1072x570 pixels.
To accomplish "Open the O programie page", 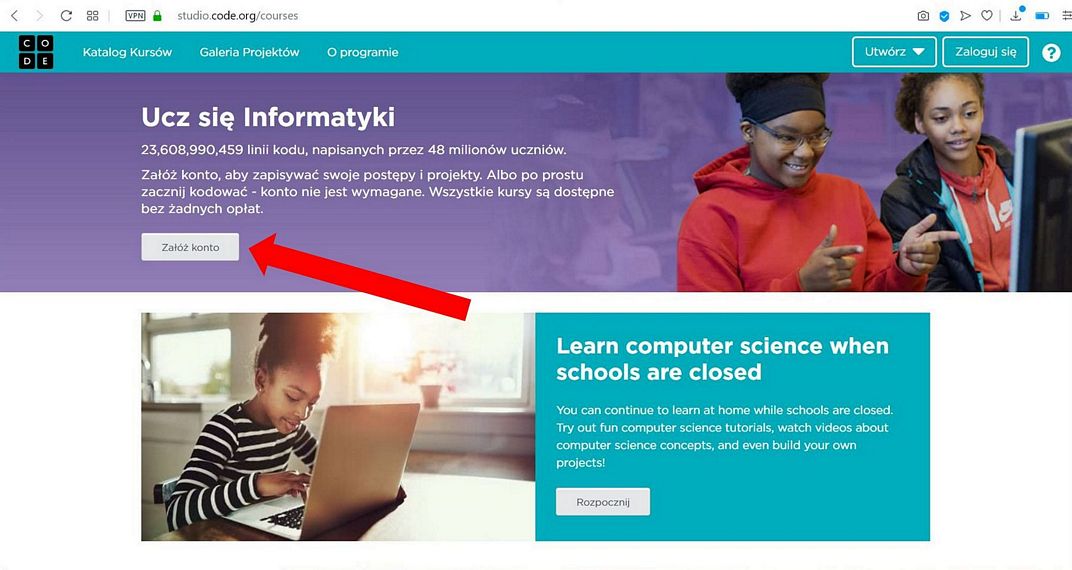I will (x=362, y=52).
